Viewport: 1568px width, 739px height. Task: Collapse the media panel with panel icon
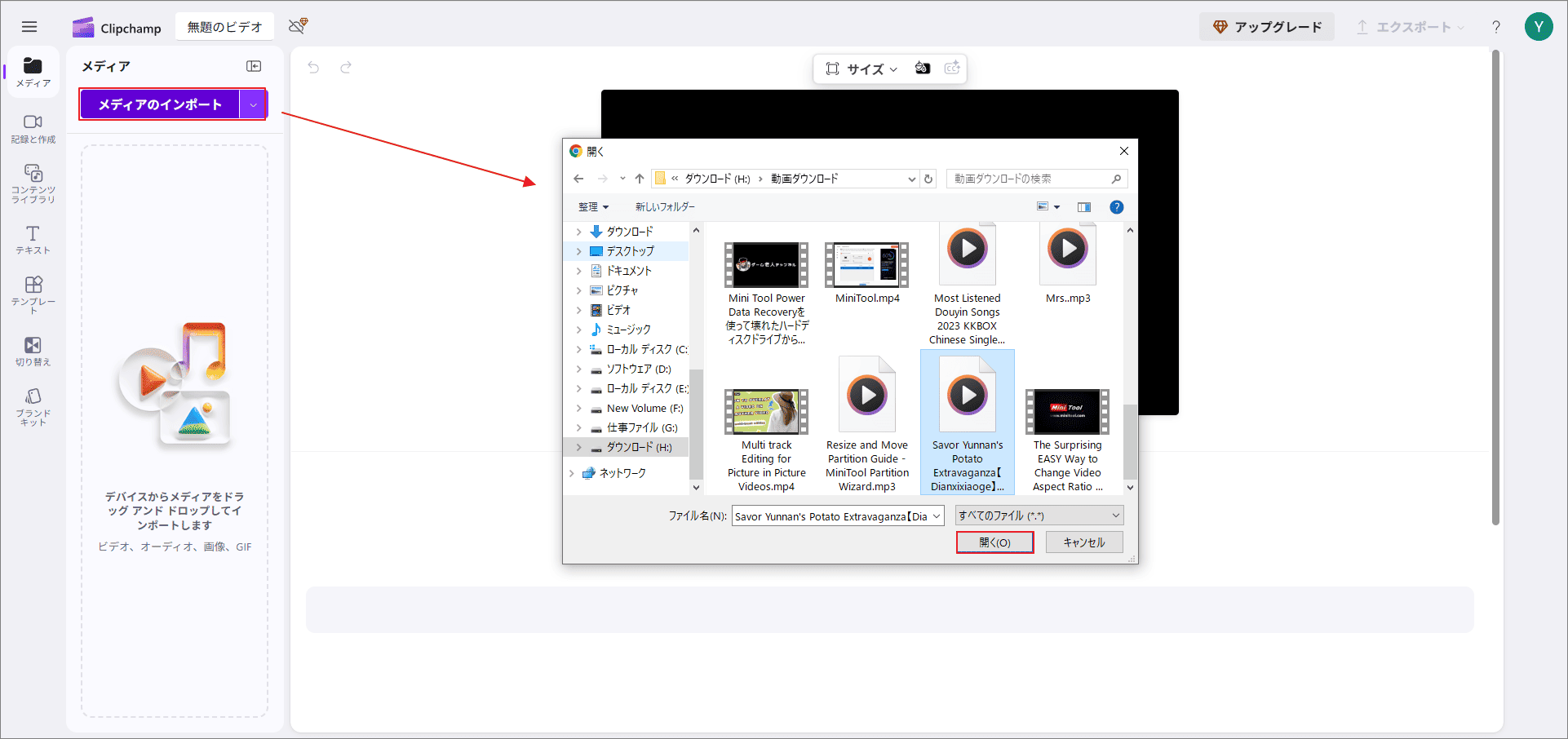click(x=254, y=66)
